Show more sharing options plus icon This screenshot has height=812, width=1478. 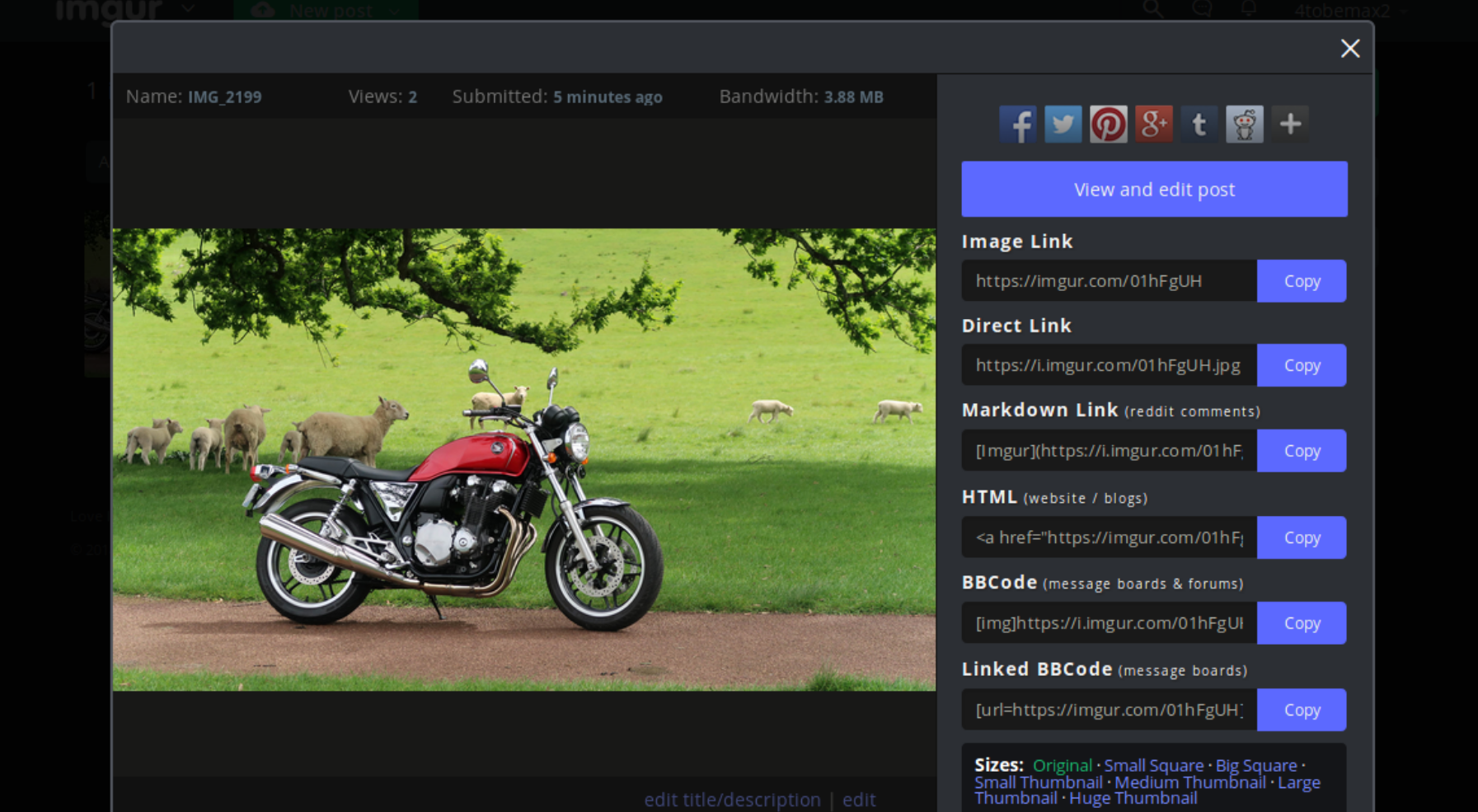1290,124
